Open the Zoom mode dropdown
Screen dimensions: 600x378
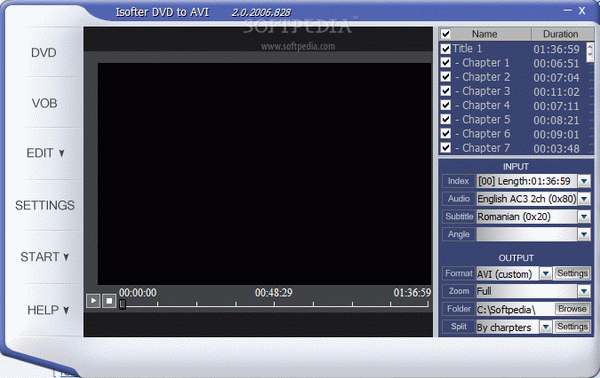(x=584, y=291)
